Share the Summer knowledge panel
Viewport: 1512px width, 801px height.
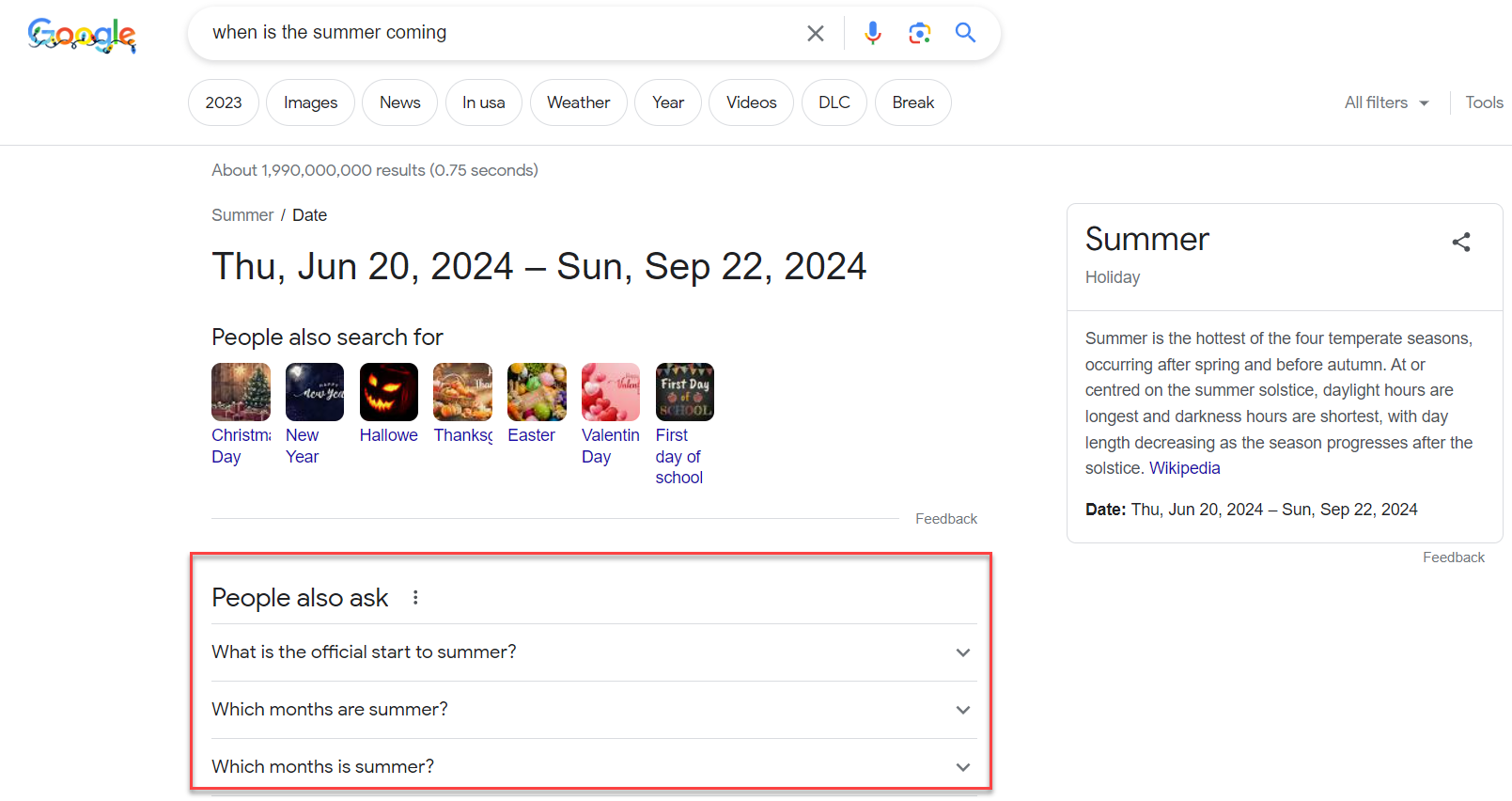pos(1461,242)
